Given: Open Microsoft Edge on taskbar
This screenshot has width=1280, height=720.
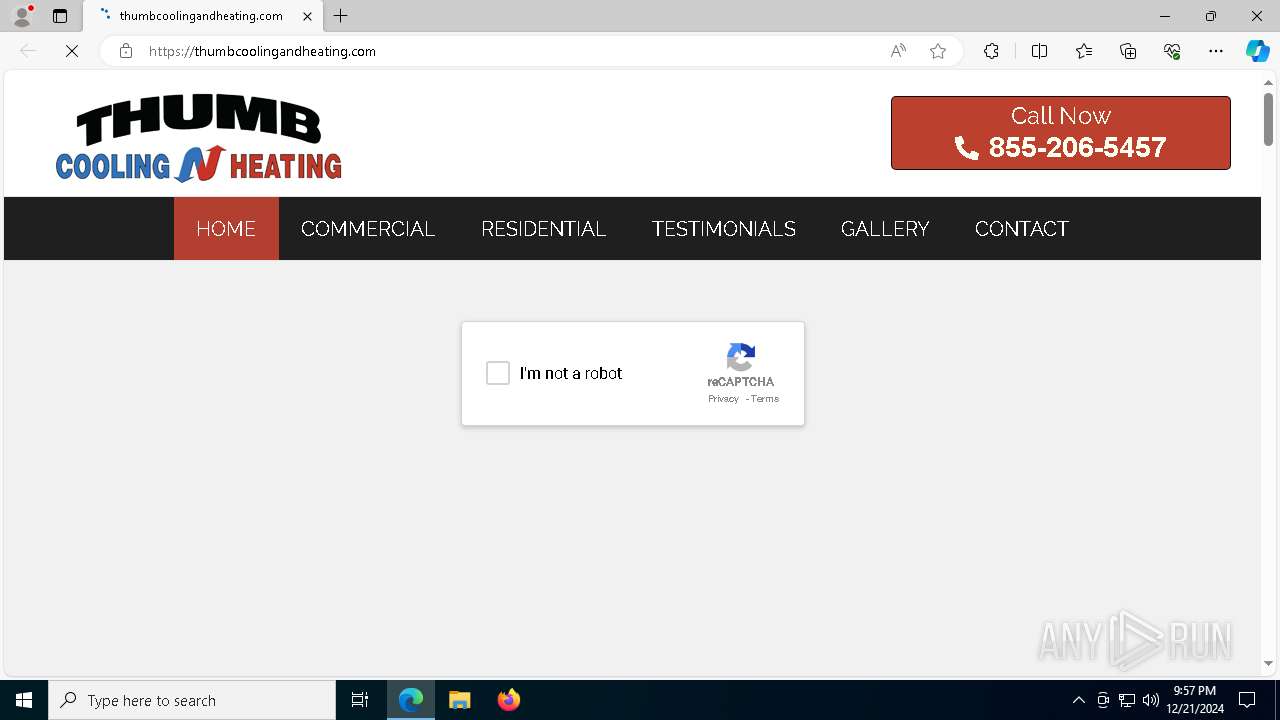Looking at the screenshot, I should click(x=411, y=700).
